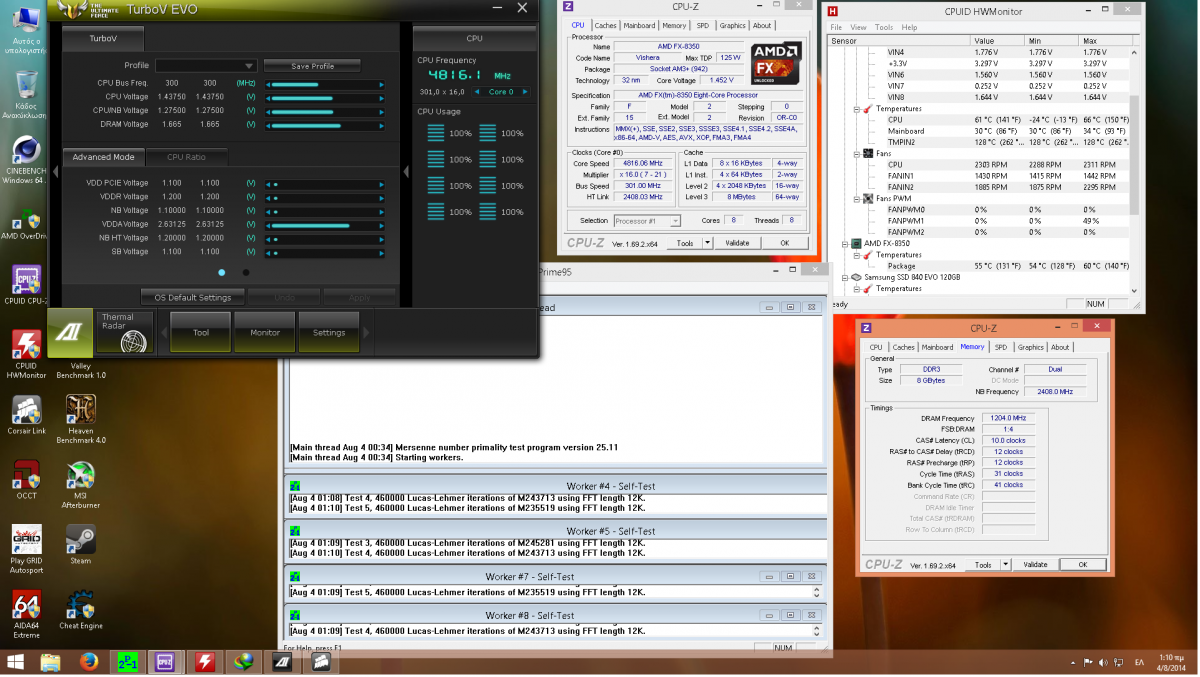Select the Play GRID Autosport desktop icon

[x=26, y=550]
